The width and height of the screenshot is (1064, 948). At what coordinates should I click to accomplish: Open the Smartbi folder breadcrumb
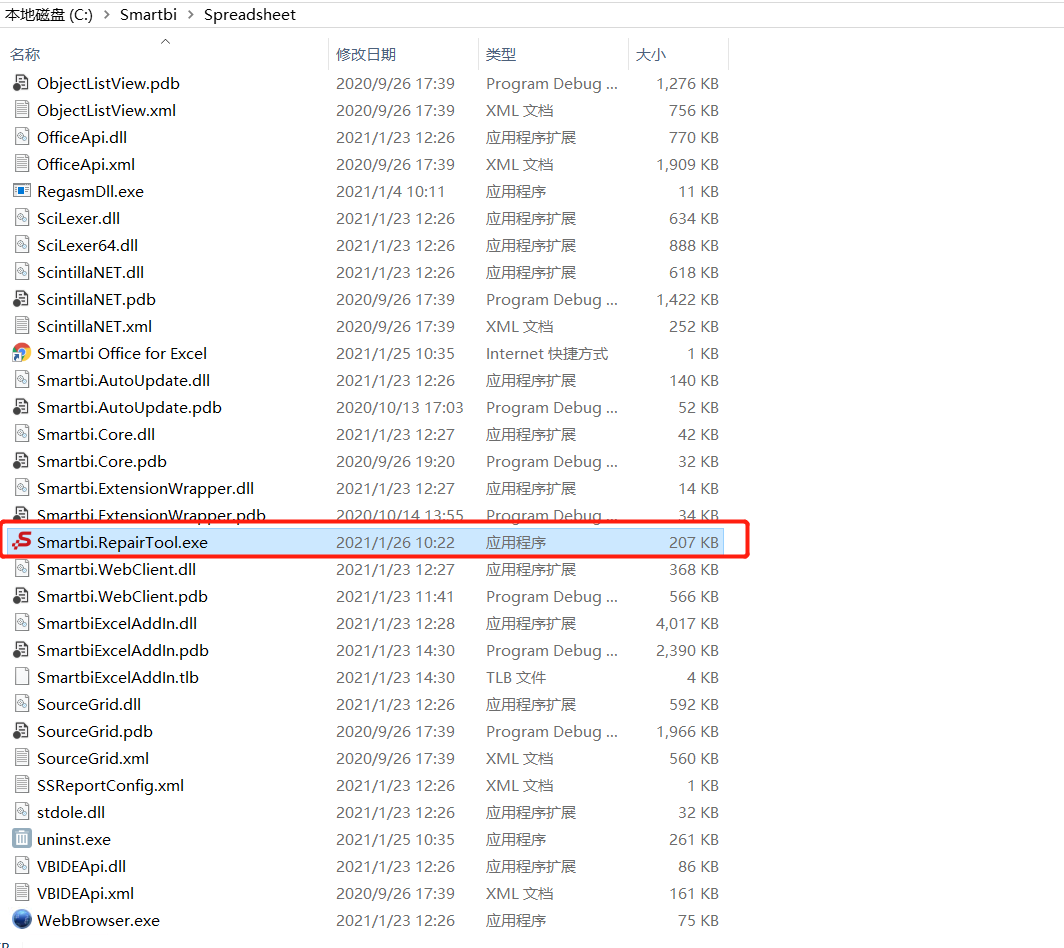point(148,15)
